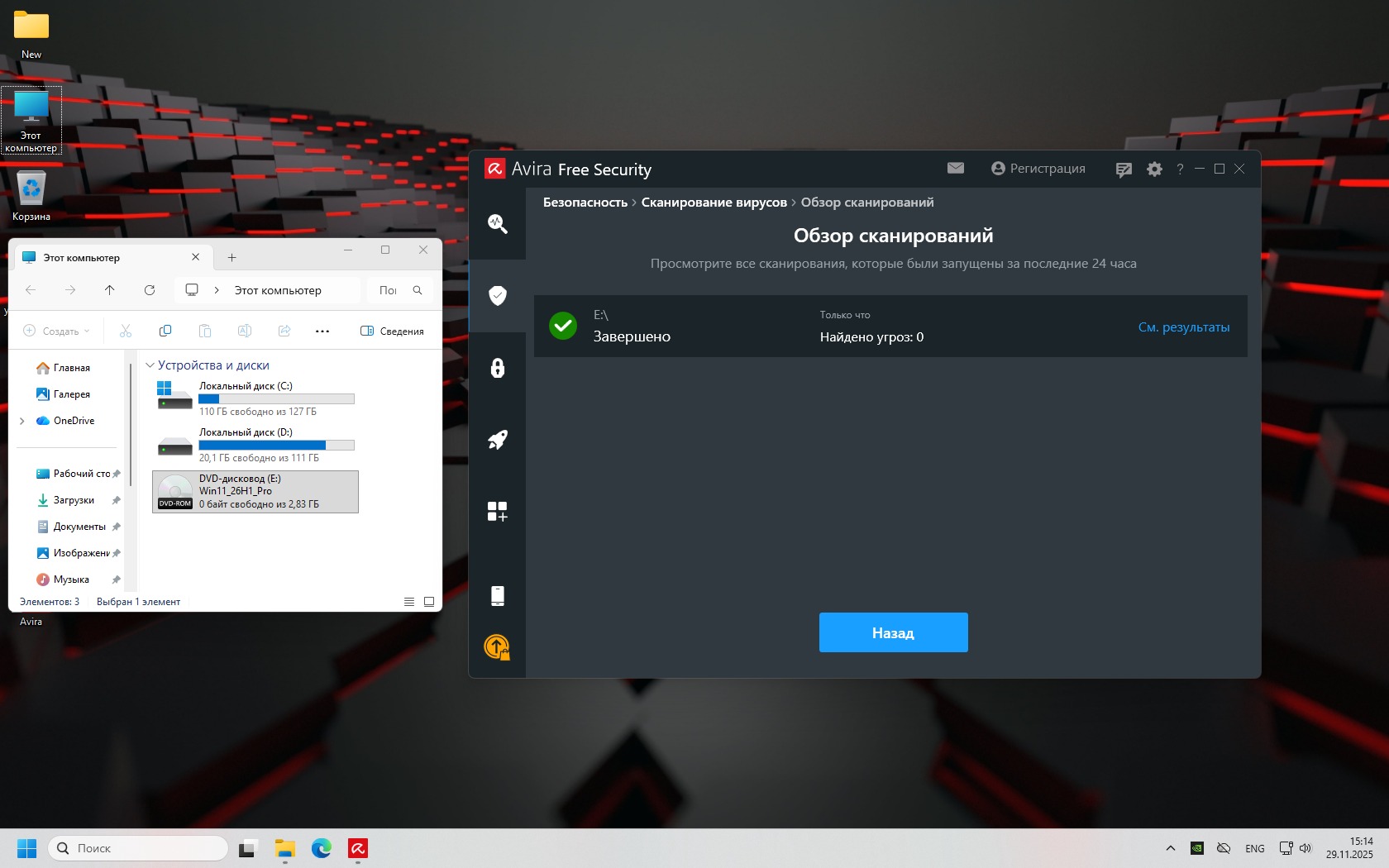Click 'Сканирование вирусов' breadcrumb
This screenshot has height=868, width=1389.
click(714, 203)
